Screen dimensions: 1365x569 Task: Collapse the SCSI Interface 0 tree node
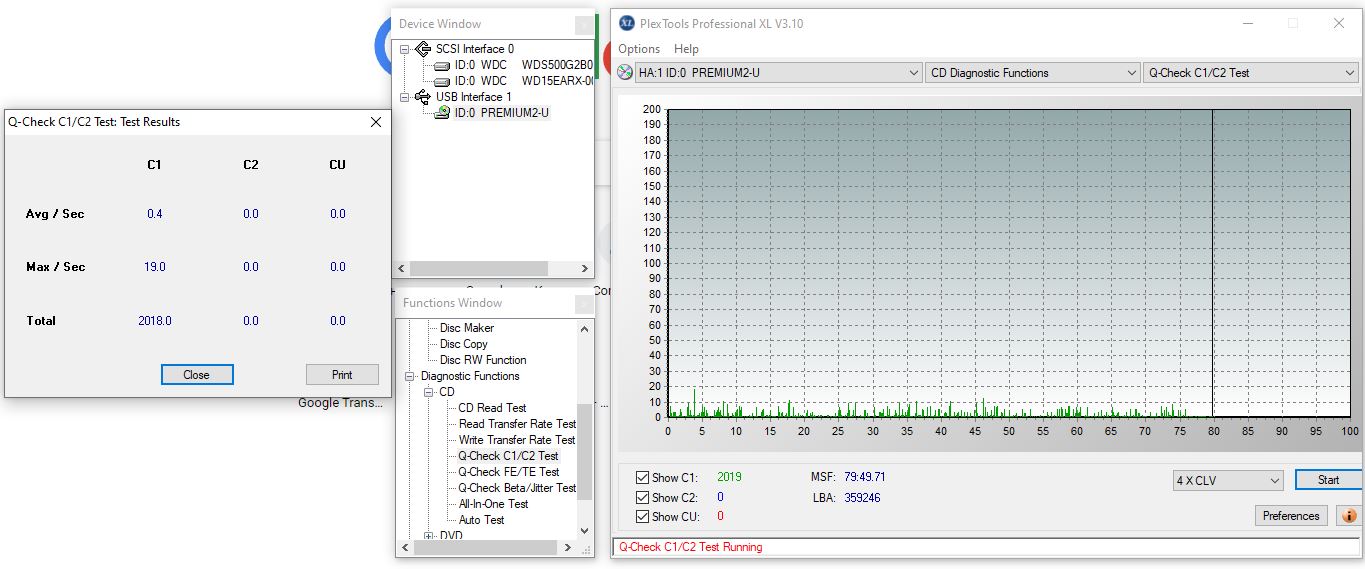(405, 49)
